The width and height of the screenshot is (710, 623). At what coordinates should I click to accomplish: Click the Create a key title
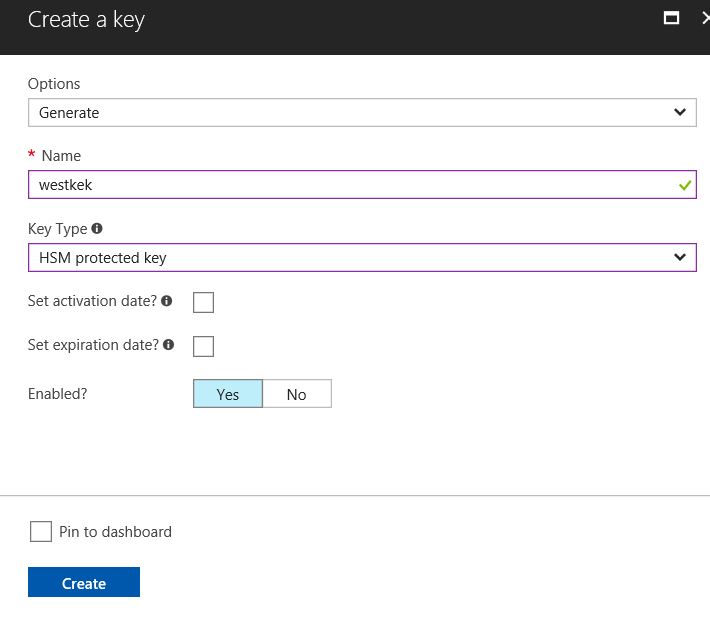[x=86, y=20]
